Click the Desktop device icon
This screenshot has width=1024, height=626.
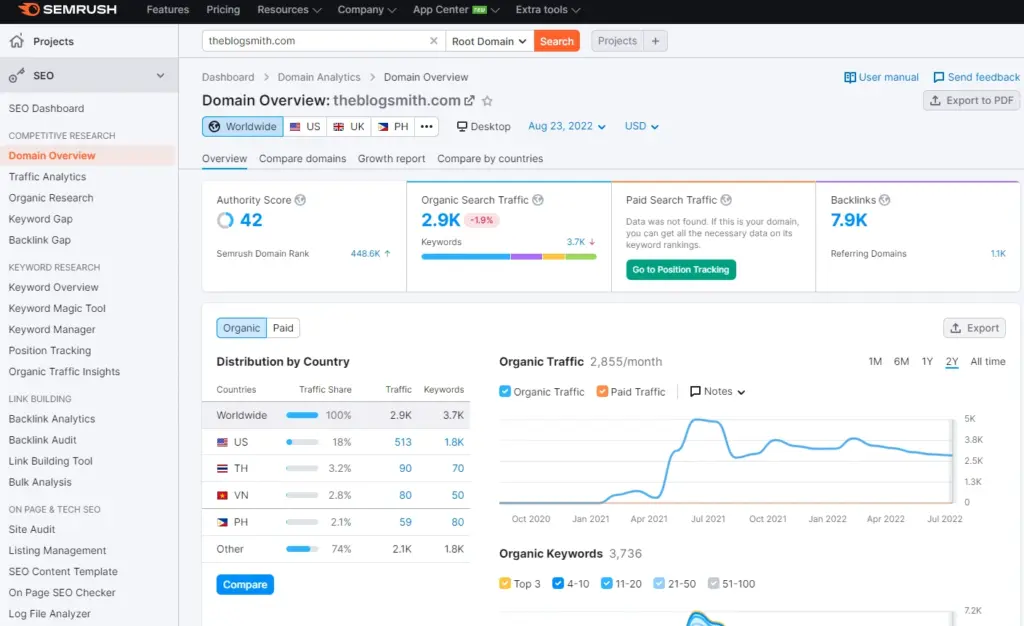coord(462,126)
